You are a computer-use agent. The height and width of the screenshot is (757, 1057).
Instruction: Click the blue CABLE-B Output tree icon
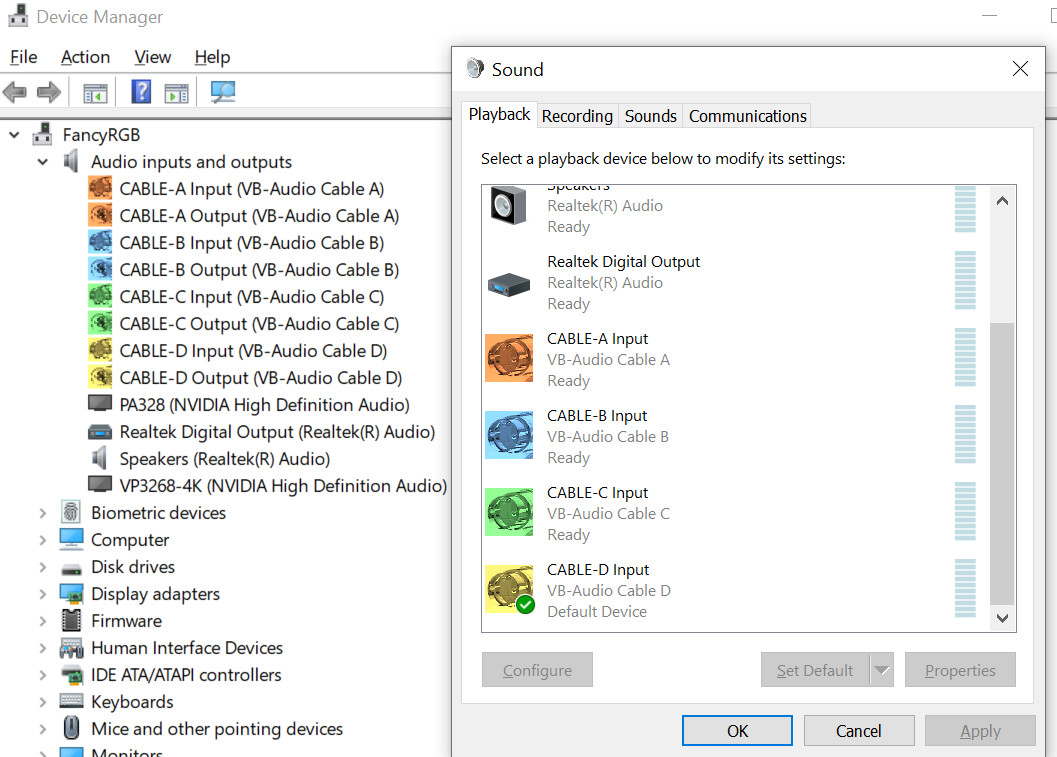pyautogui.click(x=100, y=269)
